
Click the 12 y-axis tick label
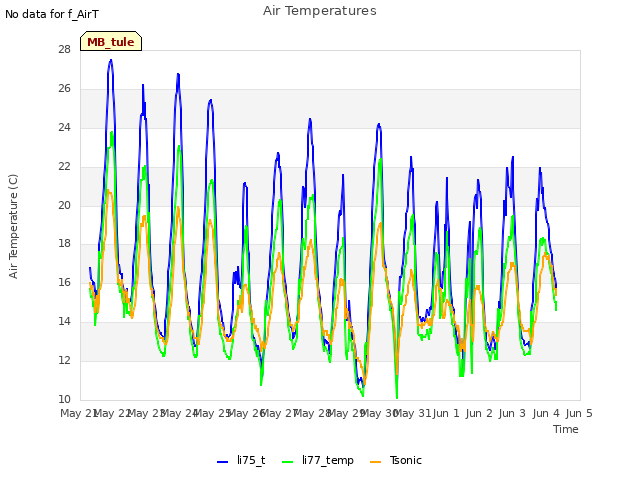tap(64, 360)
